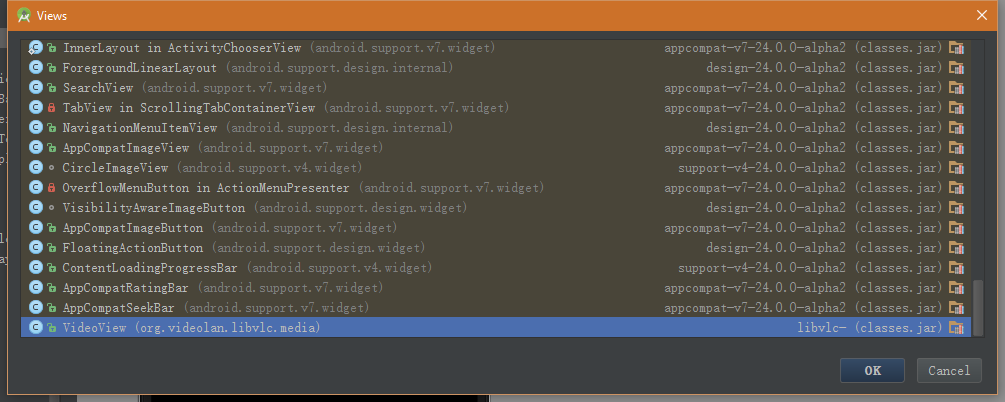
Task: Click the class icon beside InnerLayout
Action: tap(36, 47)
